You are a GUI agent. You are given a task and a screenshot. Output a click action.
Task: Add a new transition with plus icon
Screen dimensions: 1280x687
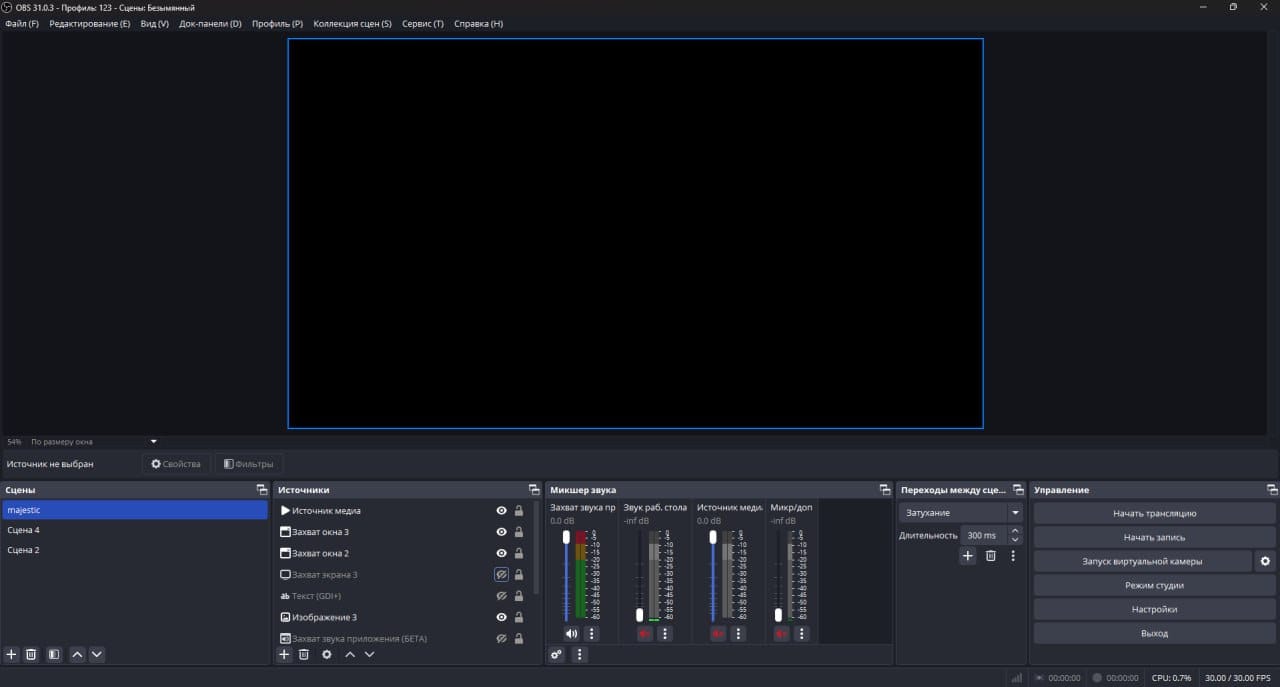click(x=968, y=556)
